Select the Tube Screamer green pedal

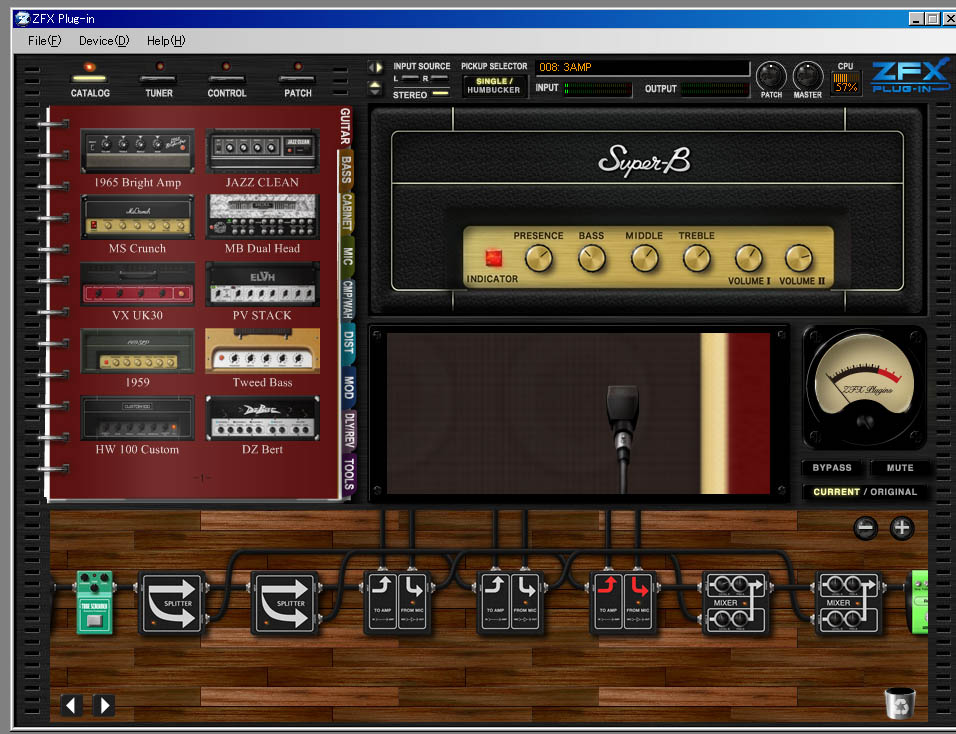pyautogui.click(x=95, y=602)
